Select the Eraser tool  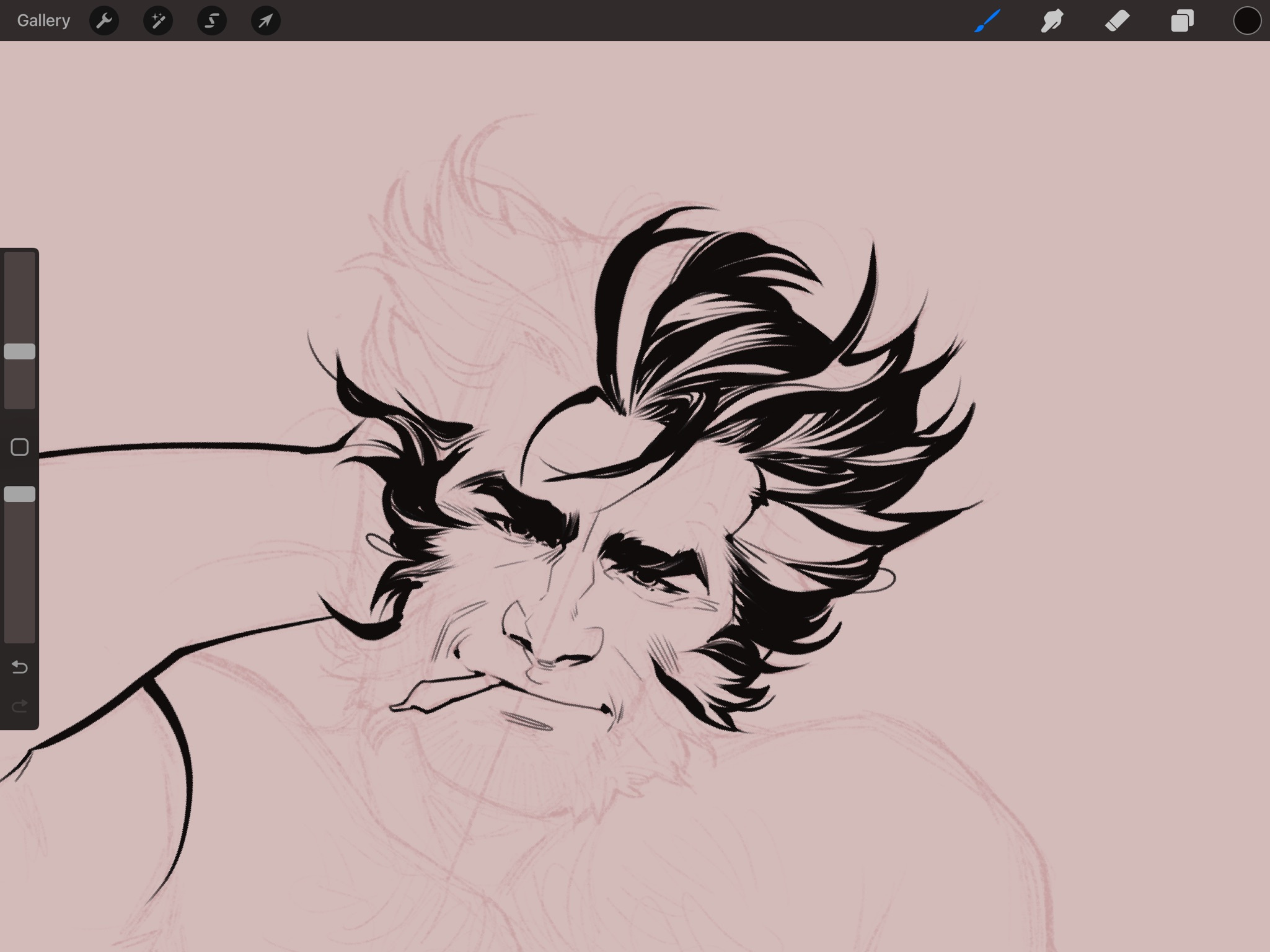[1118, 20]
